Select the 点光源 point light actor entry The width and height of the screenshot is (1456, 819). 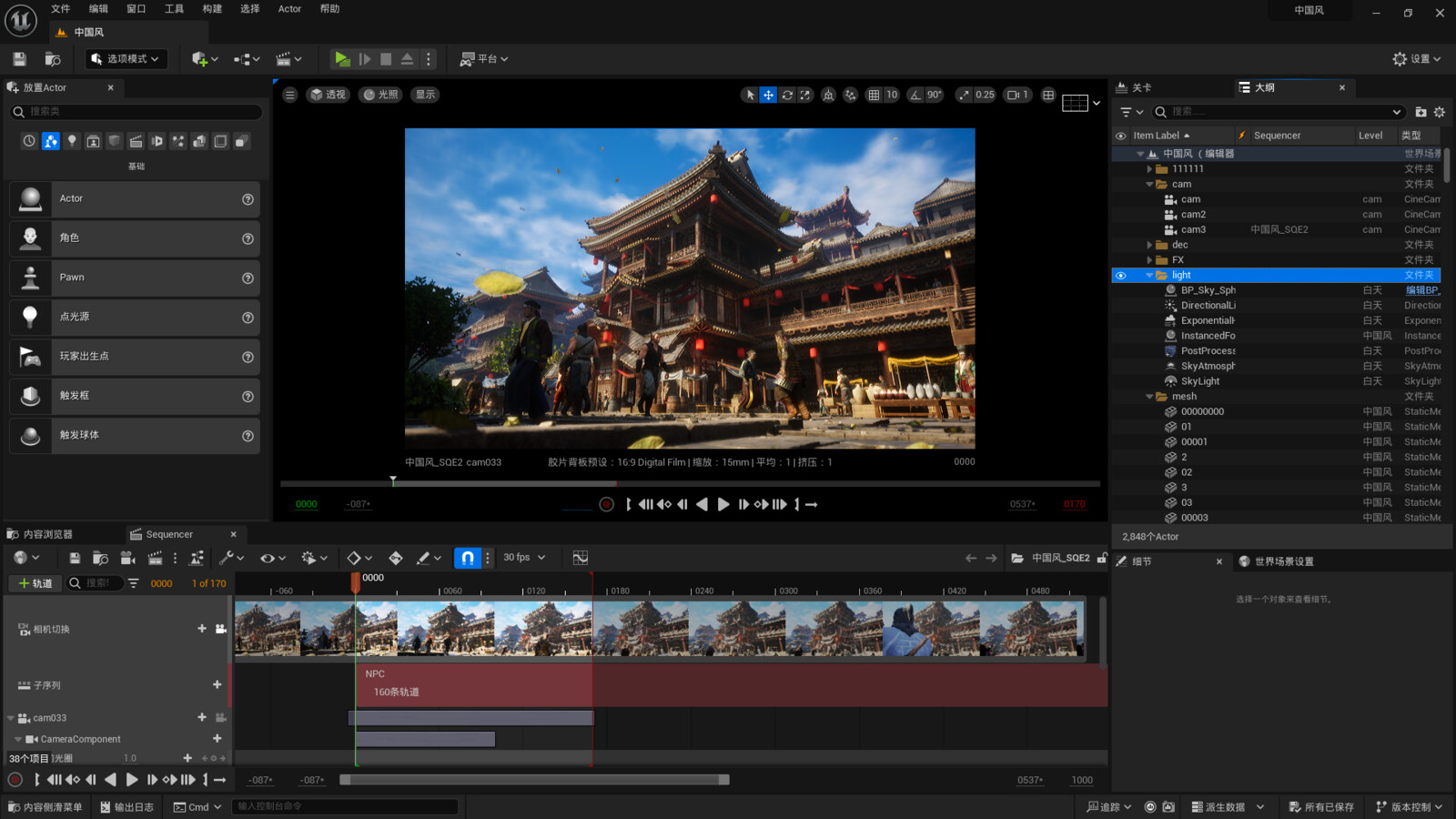coord(135,318)
